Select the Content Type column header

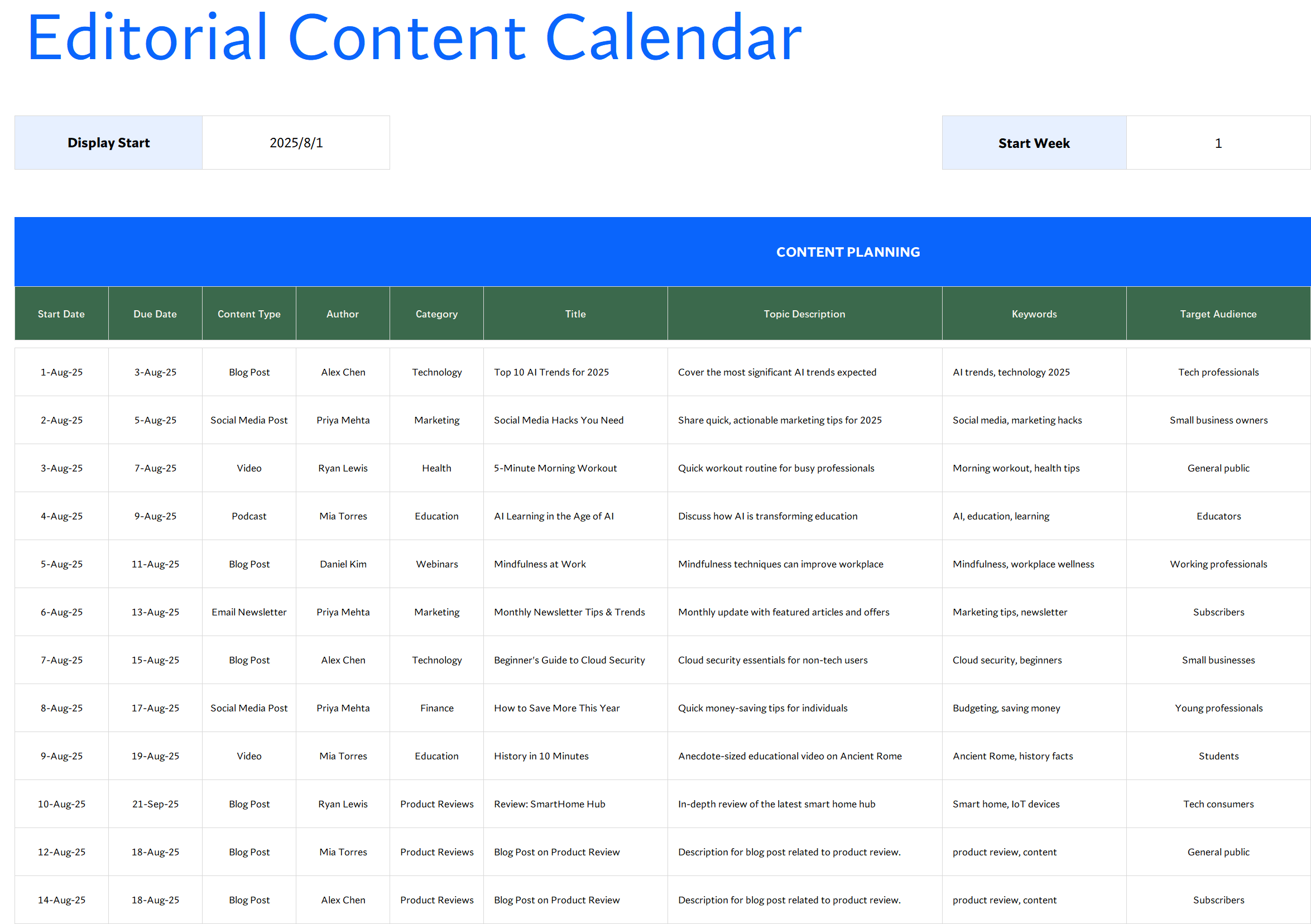249,314
